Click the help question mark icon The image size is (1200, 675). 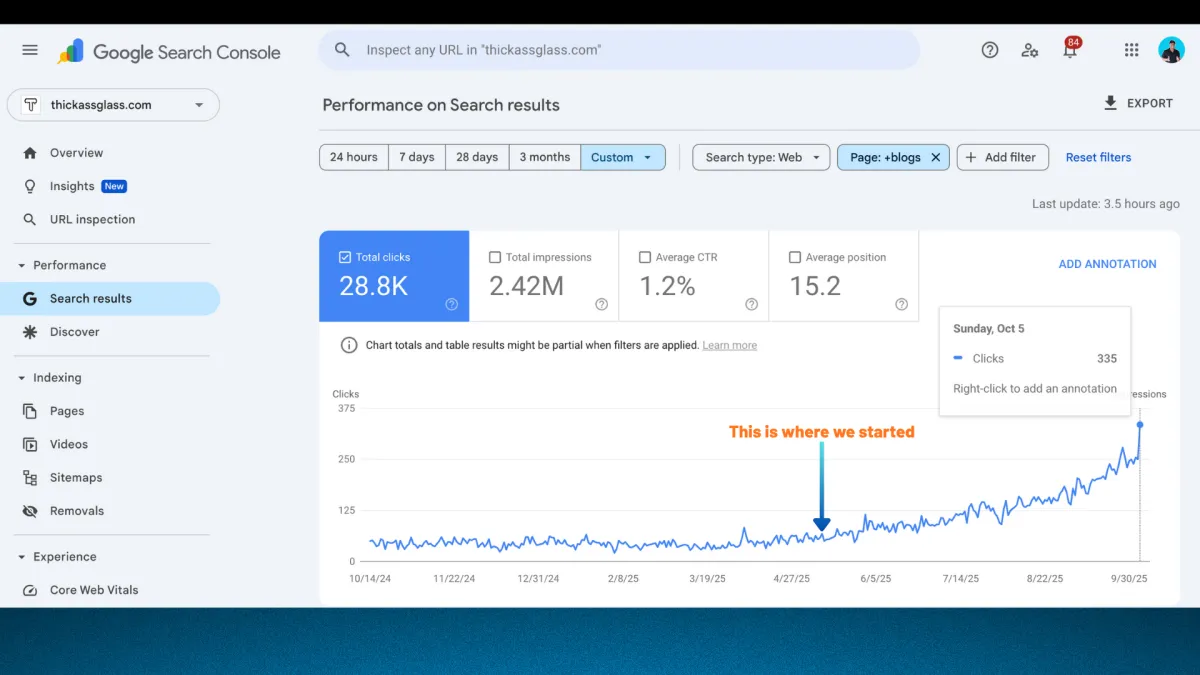[990, 50]
